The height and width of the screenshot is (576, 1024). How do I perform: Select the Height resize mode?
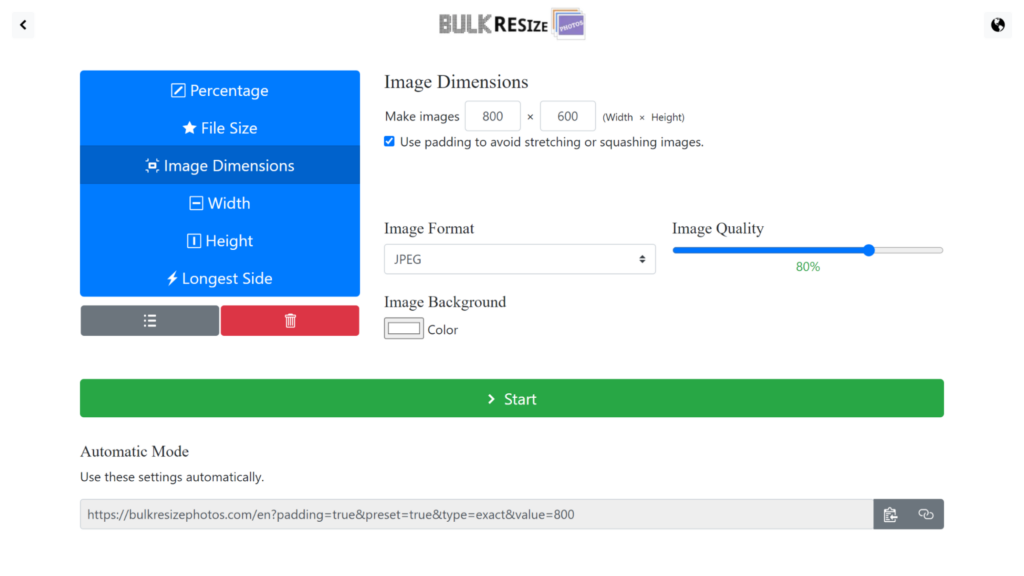[220, 241]
